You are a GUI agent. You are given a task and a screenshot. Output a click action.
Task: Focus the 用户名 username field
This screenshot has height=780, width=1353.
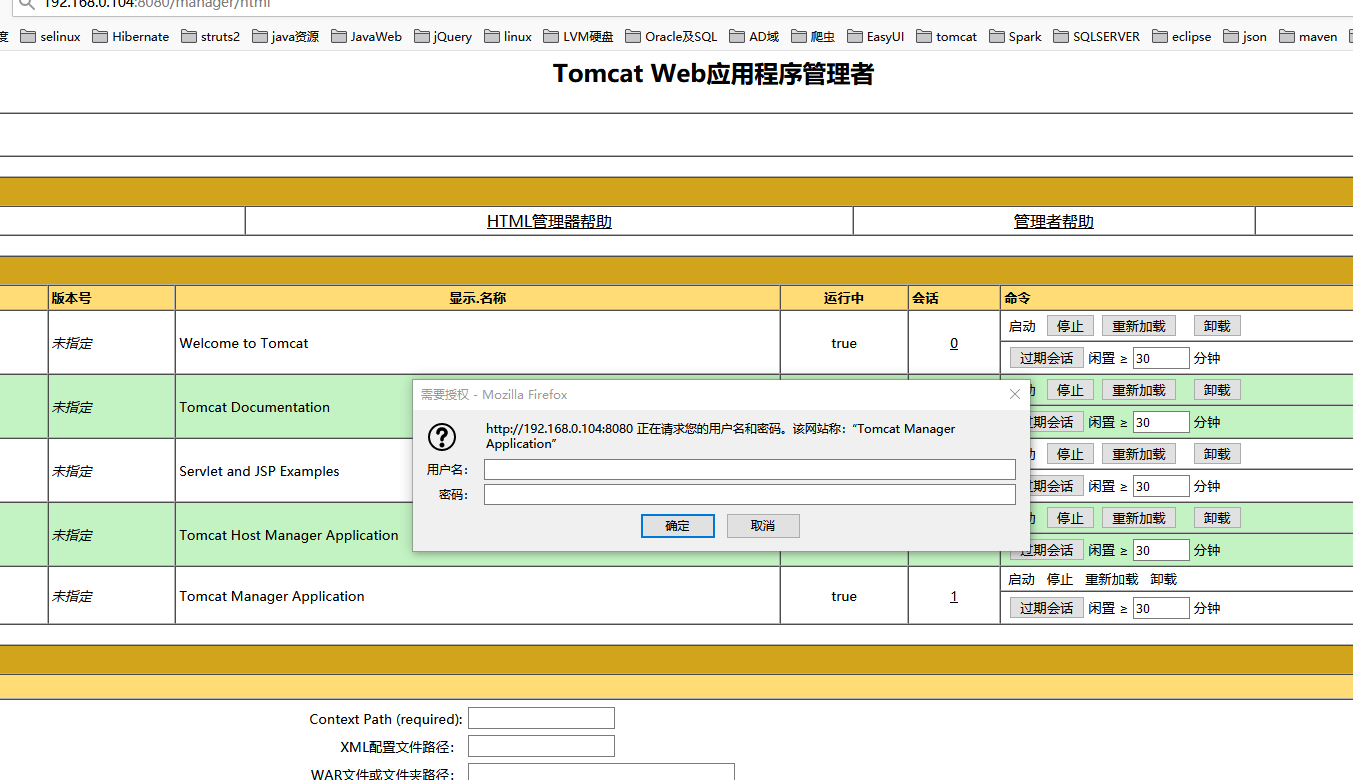tap(750, 470)
